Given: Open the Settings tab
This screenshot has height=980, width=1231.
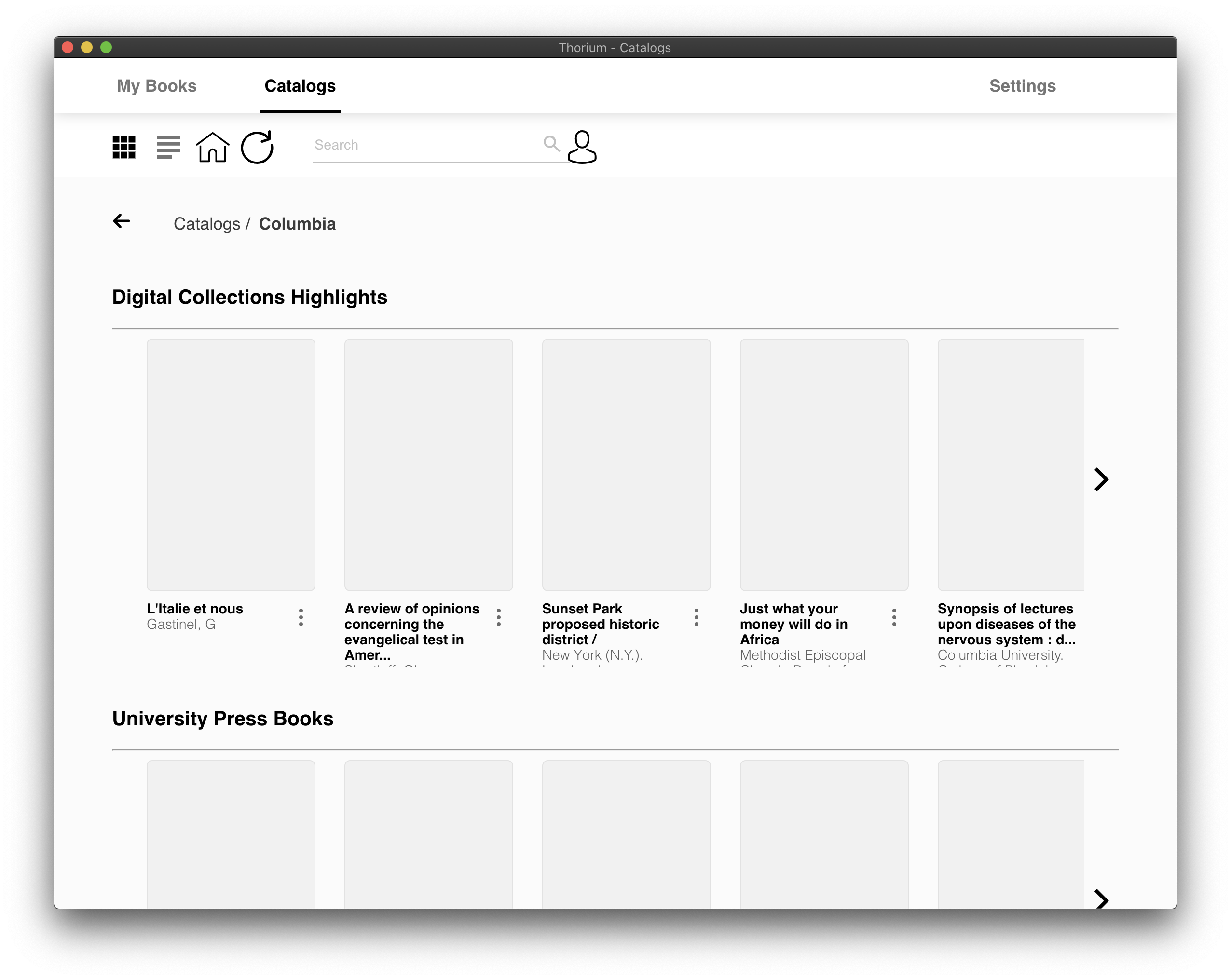Looking at the screenshot, I should pos(1022,86).
